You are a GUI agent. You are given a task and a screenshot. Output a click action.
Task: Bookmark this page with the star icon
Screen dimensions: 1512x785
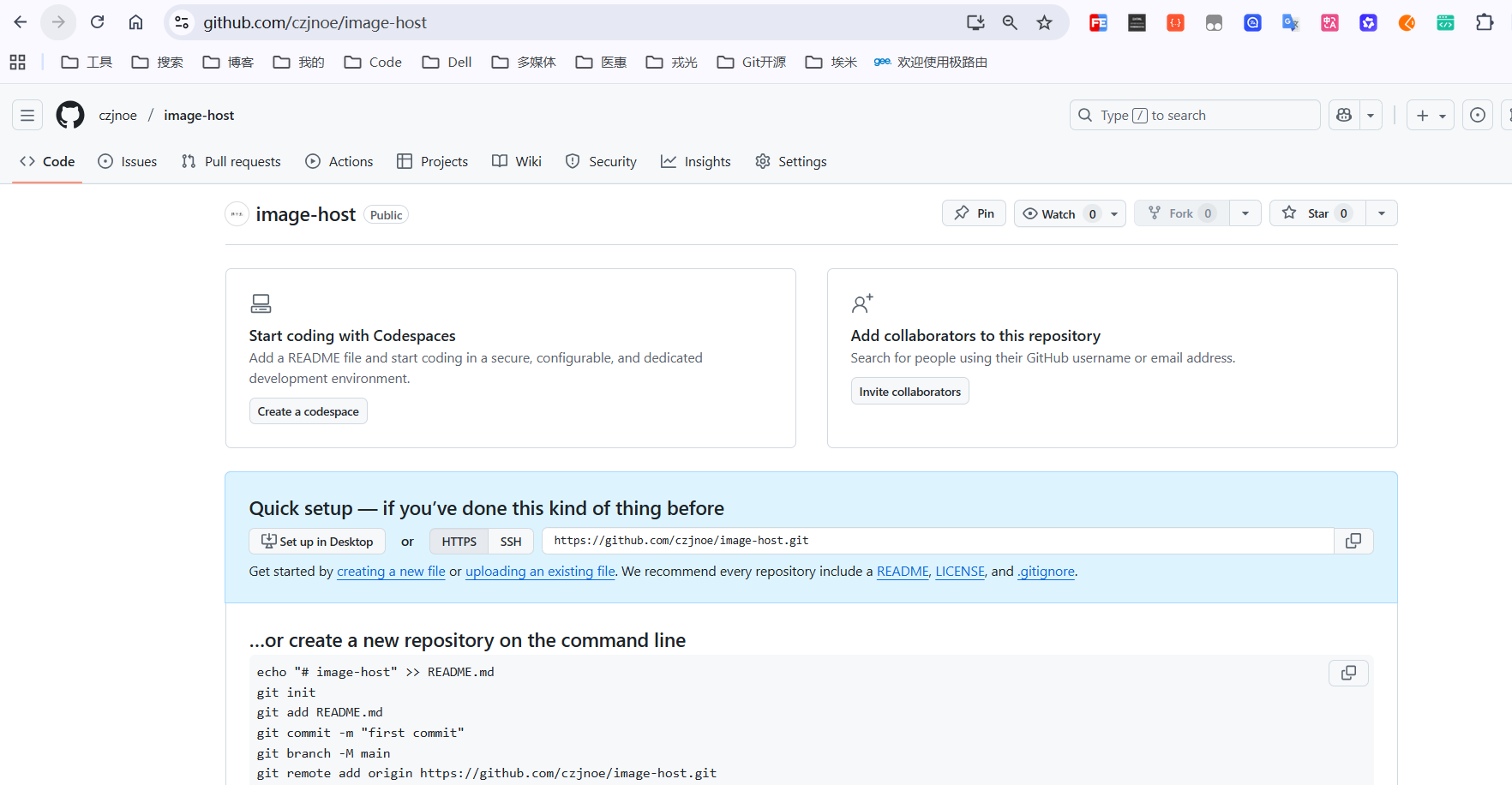click(x=1044, y=22)
